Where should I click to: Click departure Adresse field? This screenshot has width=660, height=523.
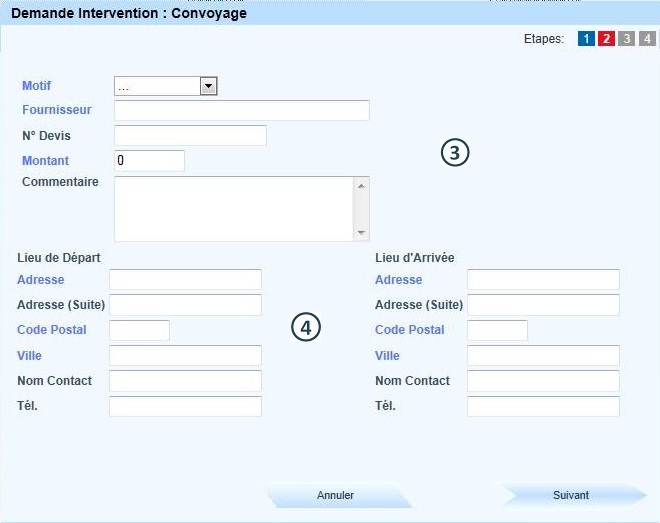[185, 280]
